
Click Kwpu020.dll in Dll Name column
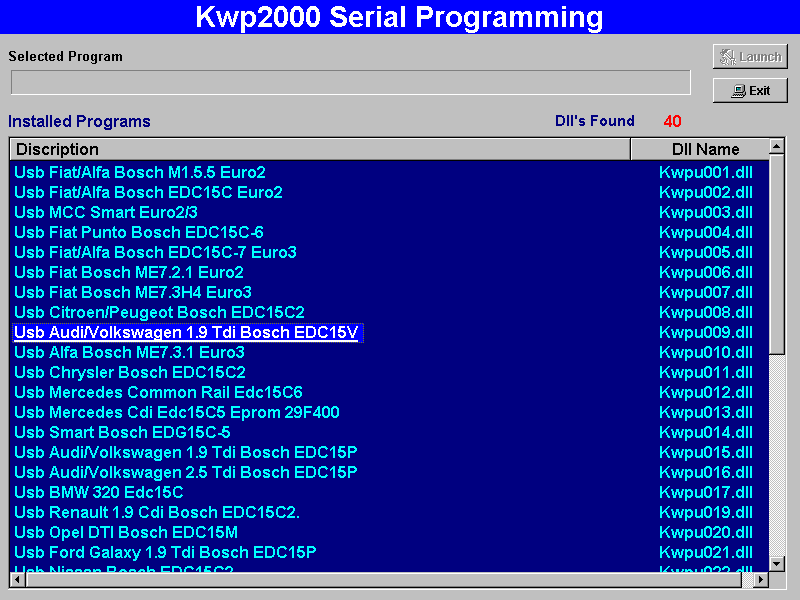[706, 532]
